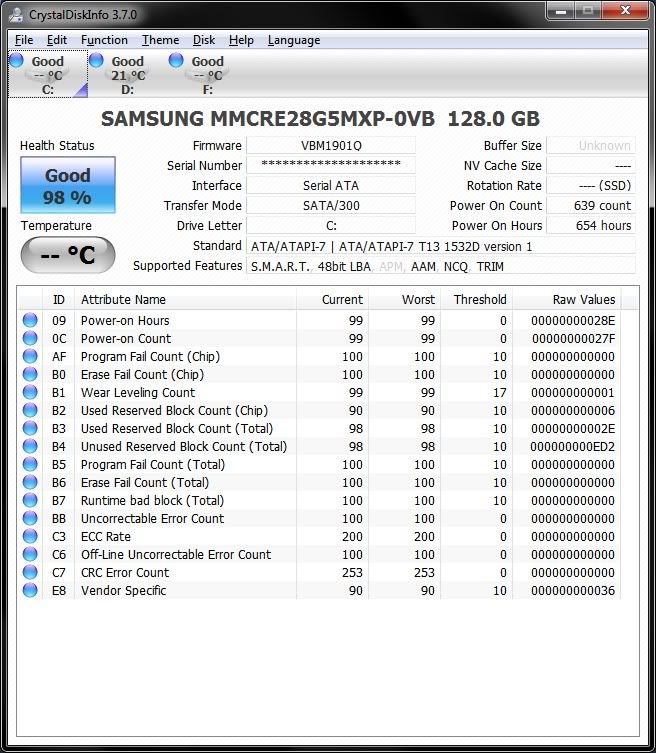Click status icon for Uncorrectable Error Count
The image size is (656, 753).
coord(30,519)
